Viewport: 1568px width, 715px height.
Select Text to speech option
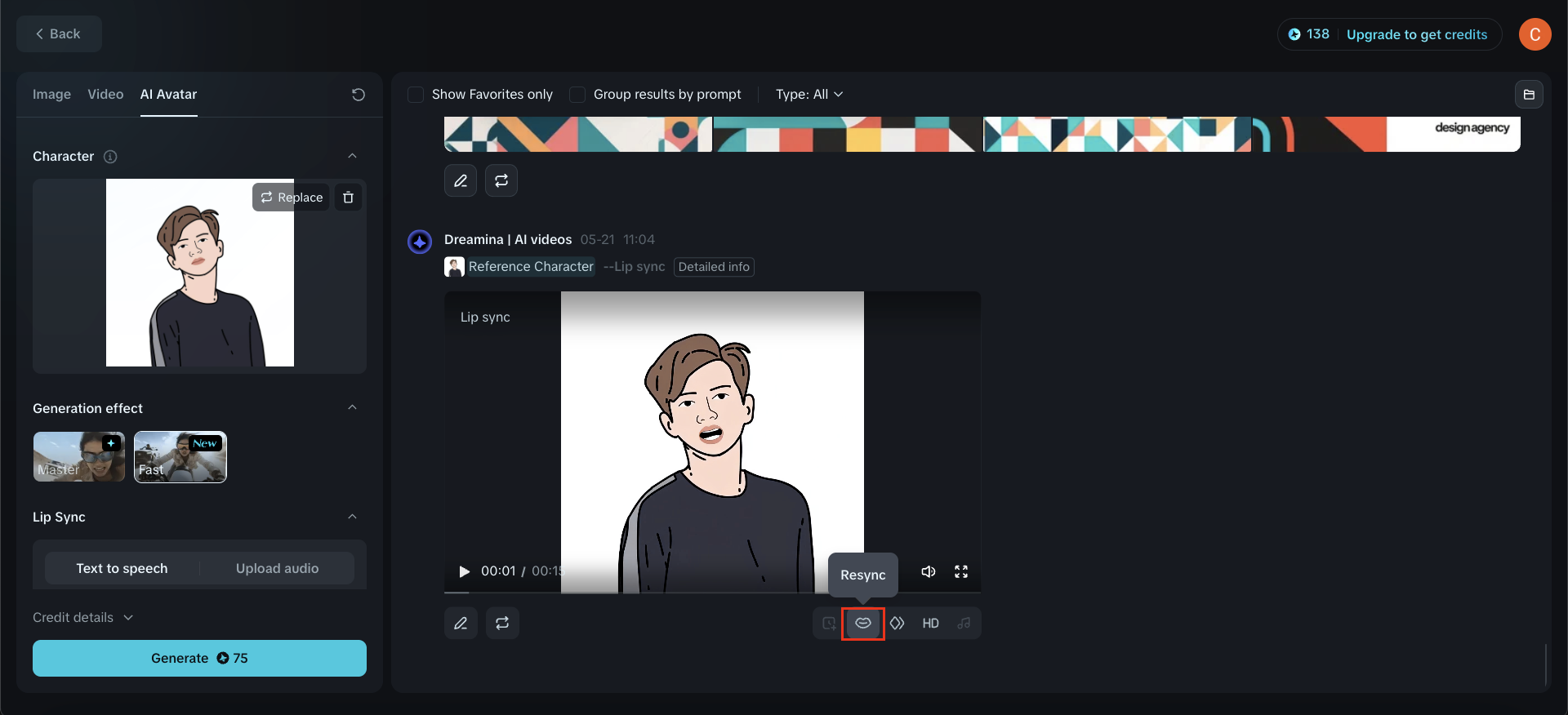click(x=122, y=568)
